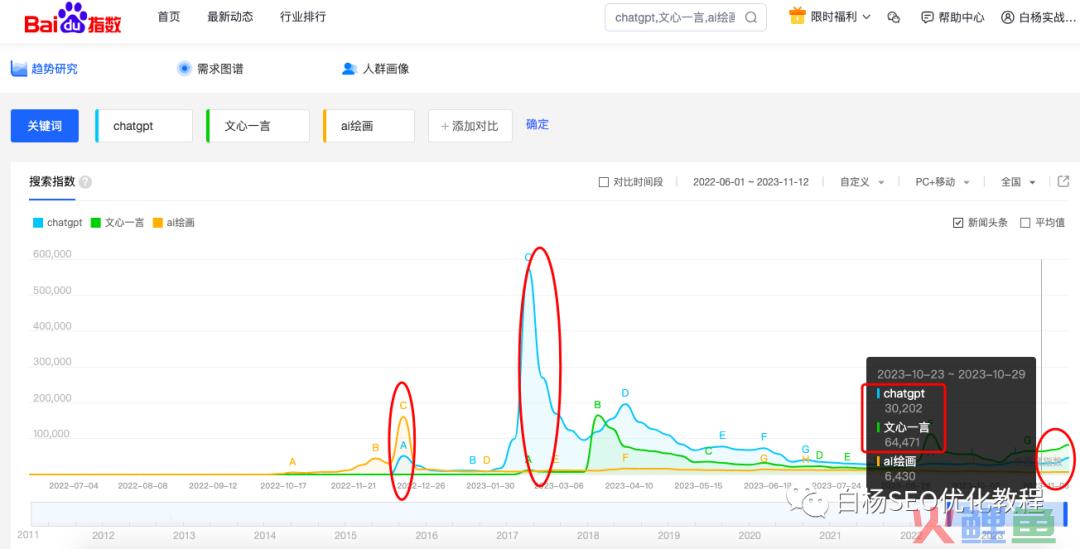
Task: Open the 帮助中心 chat icon
Action: (x=928, y=17)
